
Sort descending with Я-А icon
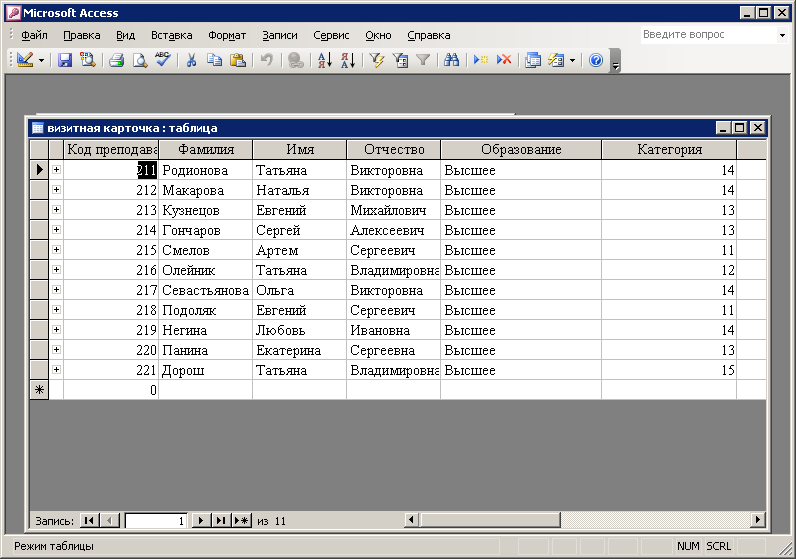click(x=348, y=60)
